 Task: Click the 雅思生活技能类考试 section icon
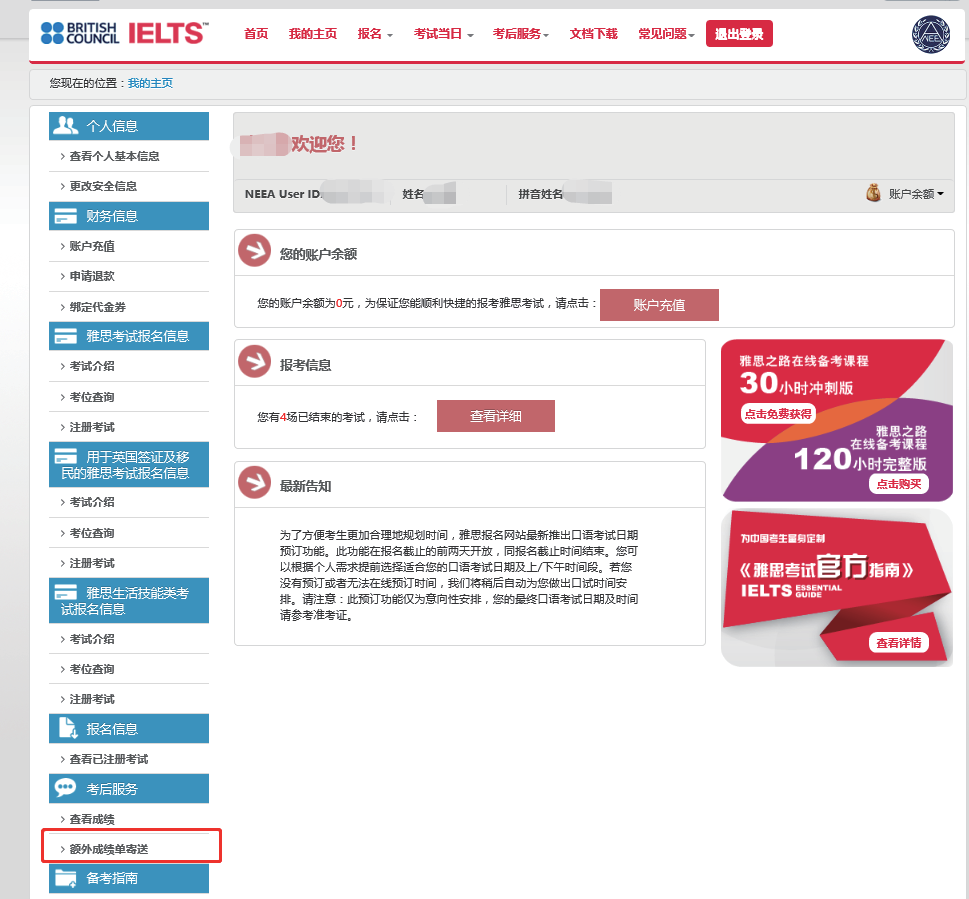(x=66, y=592)
